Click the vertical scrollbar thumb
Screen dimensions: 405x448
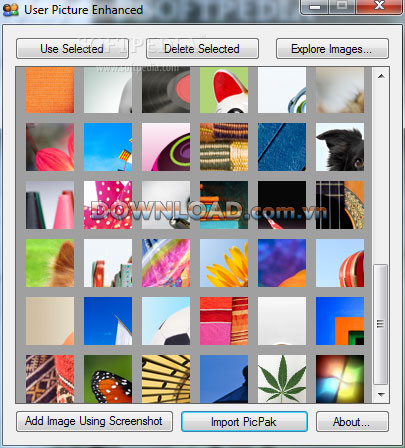381,324
